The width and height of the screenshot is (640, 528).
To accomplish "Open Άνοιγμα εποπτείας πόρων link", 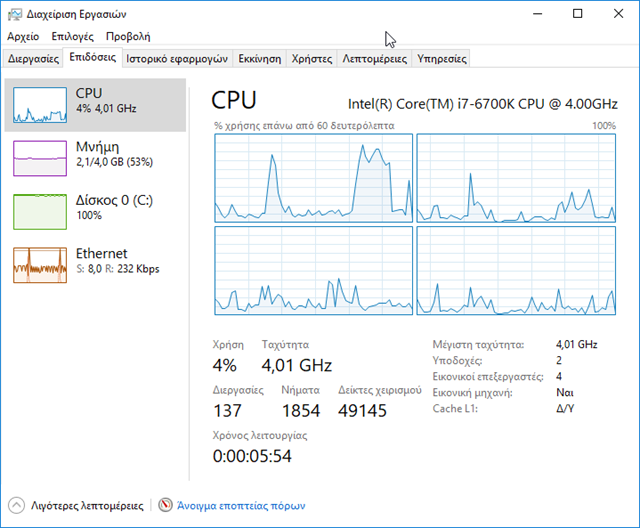I will 240,506.
